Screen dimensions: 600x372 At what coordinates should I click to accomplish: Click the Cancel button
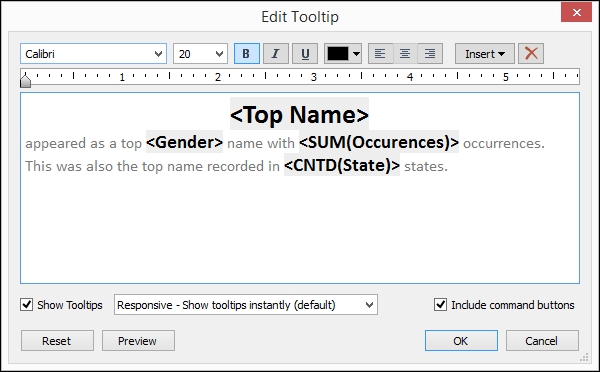542,341
